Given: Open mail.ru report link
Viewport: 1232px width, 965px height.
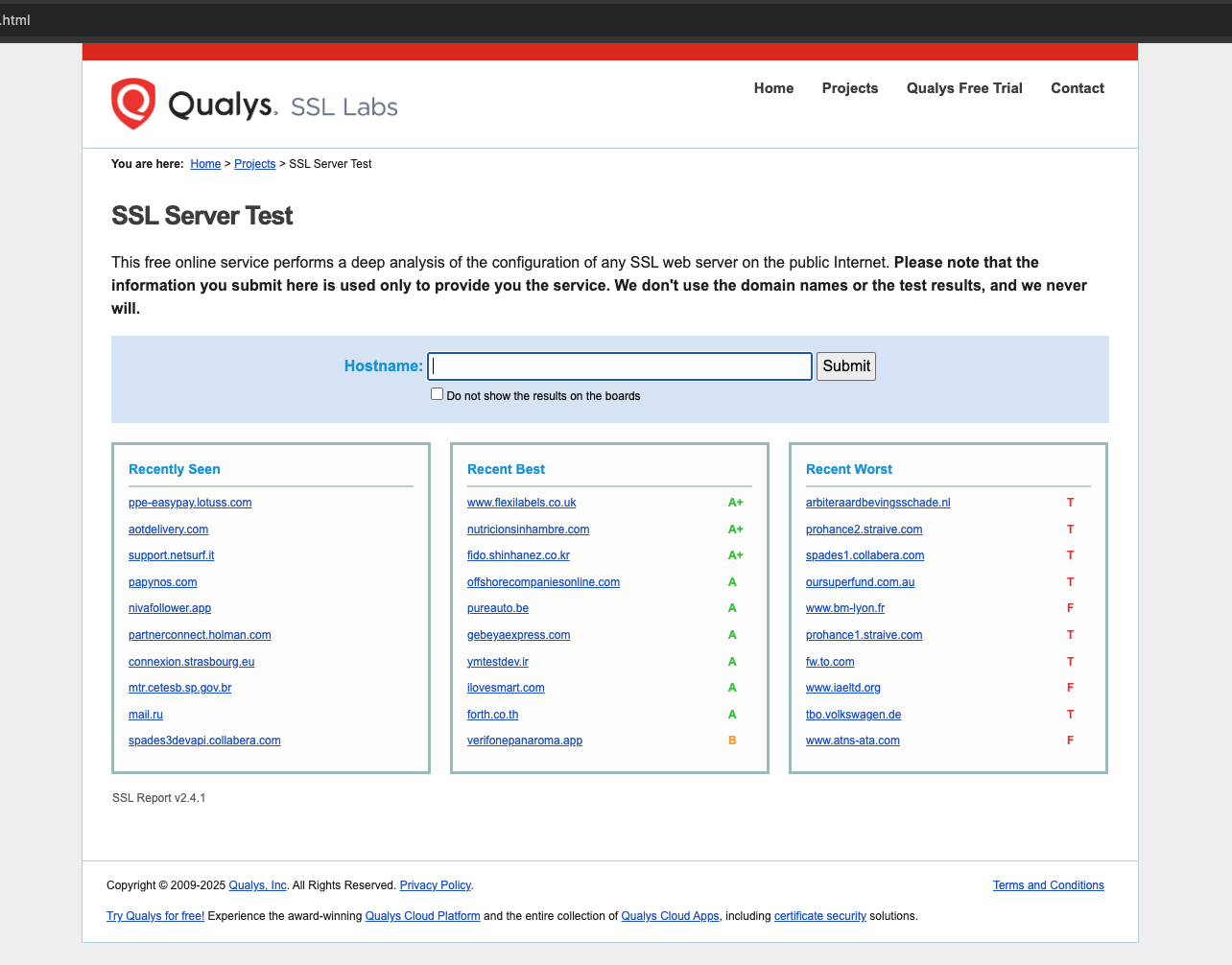Looking at the screenshot, I should pyautogui.click(x=146, y=715).
